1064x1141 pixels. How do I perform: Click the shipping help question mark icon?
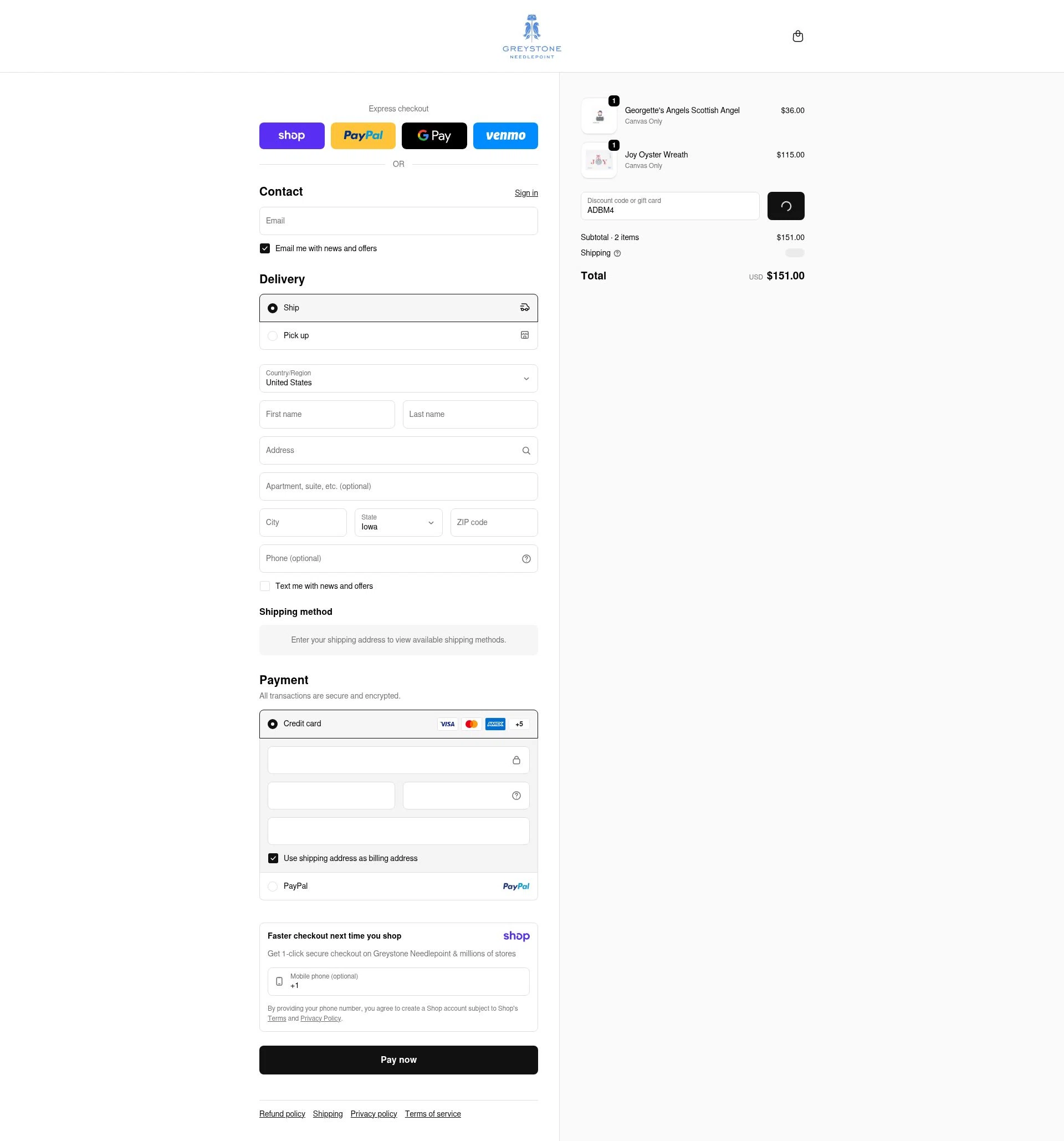coord(617,253)
